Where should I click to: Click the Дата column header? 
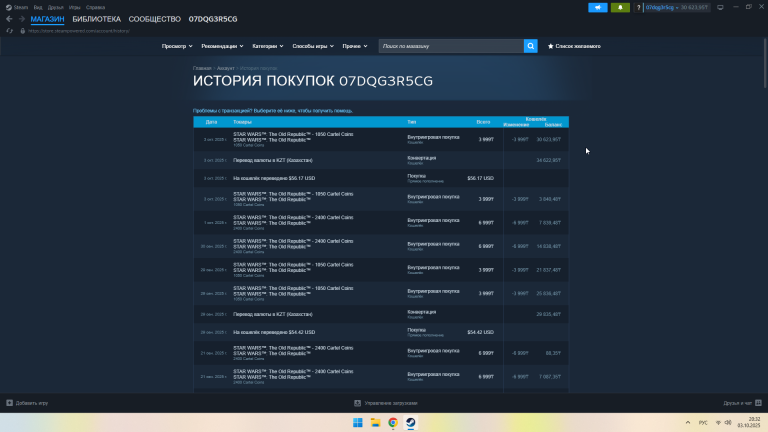pos(211,122)
